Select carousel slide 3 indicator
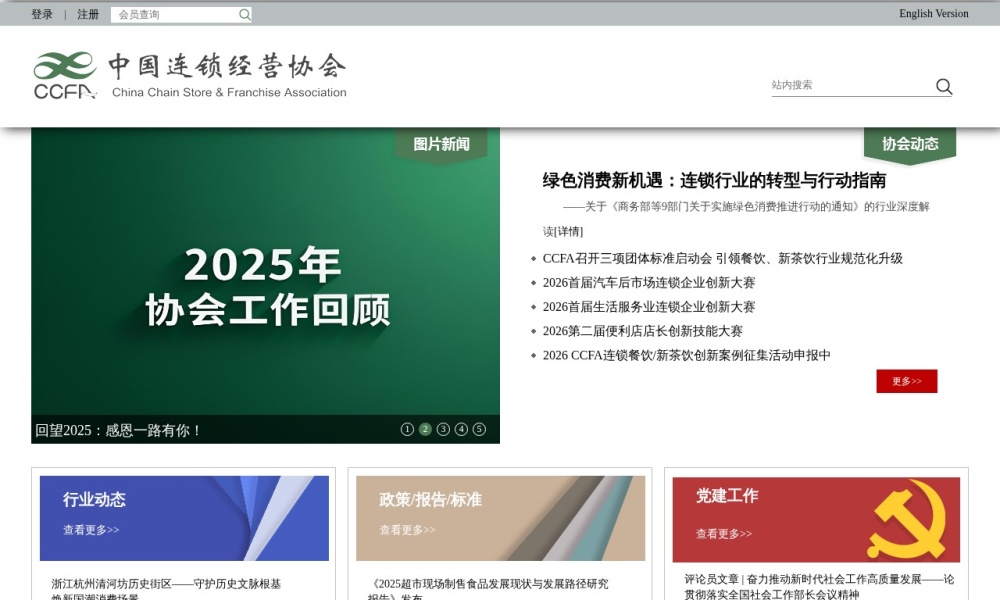Image resolution: width=1000 pixels, height=600 pixels. (x=442, y=428)
